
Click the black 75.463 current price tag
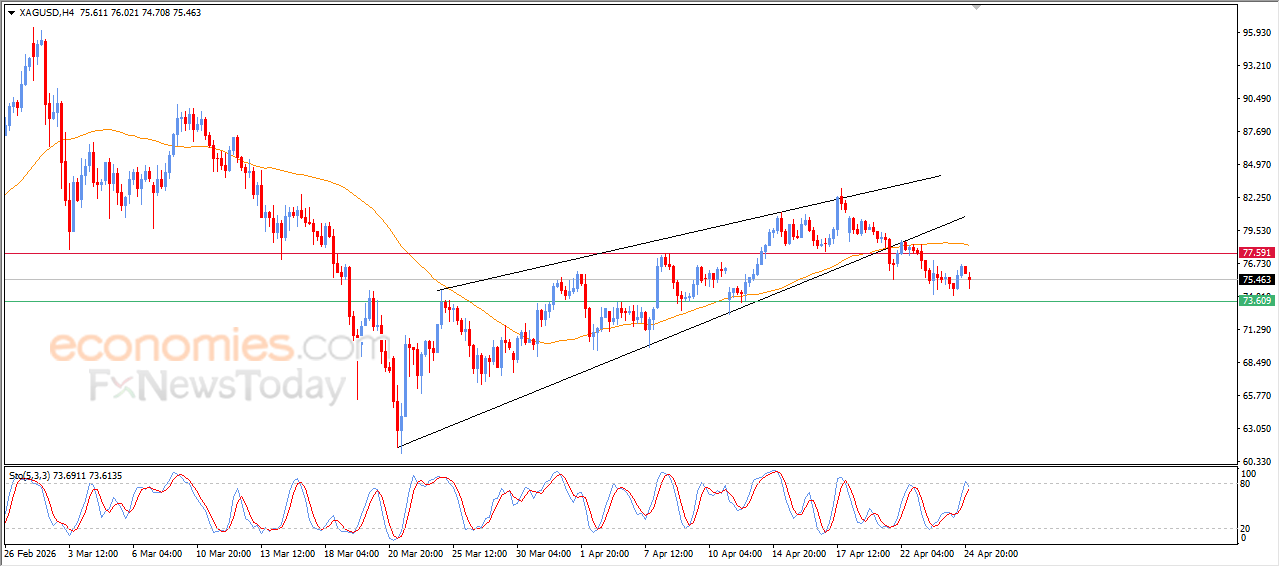(x=1255, y=280)
